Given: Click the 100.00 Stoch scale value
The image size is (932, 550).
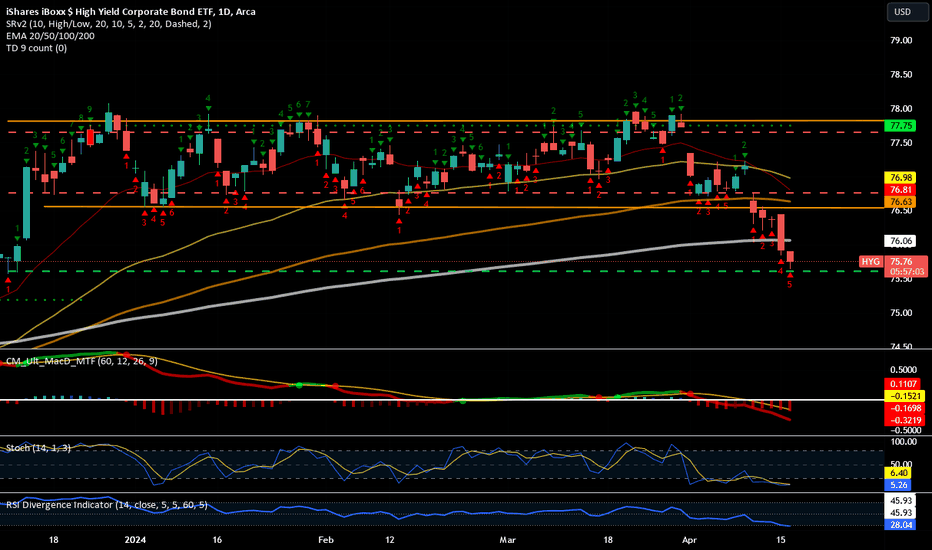Looking at the screenshot, I should [x=903, y=442].
